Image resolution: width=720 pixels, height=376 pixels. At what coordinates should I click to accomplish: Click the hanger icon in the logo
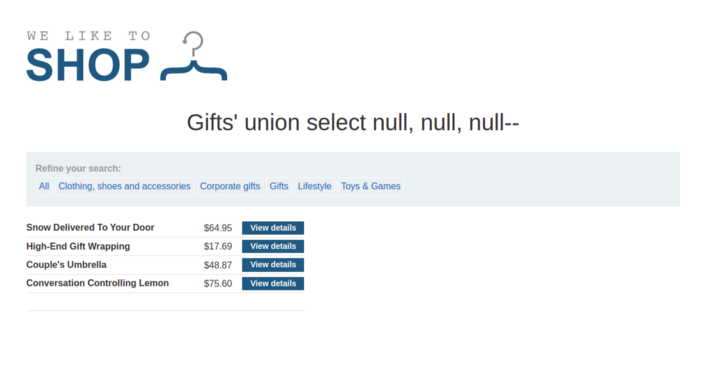(x=194, y=56)
